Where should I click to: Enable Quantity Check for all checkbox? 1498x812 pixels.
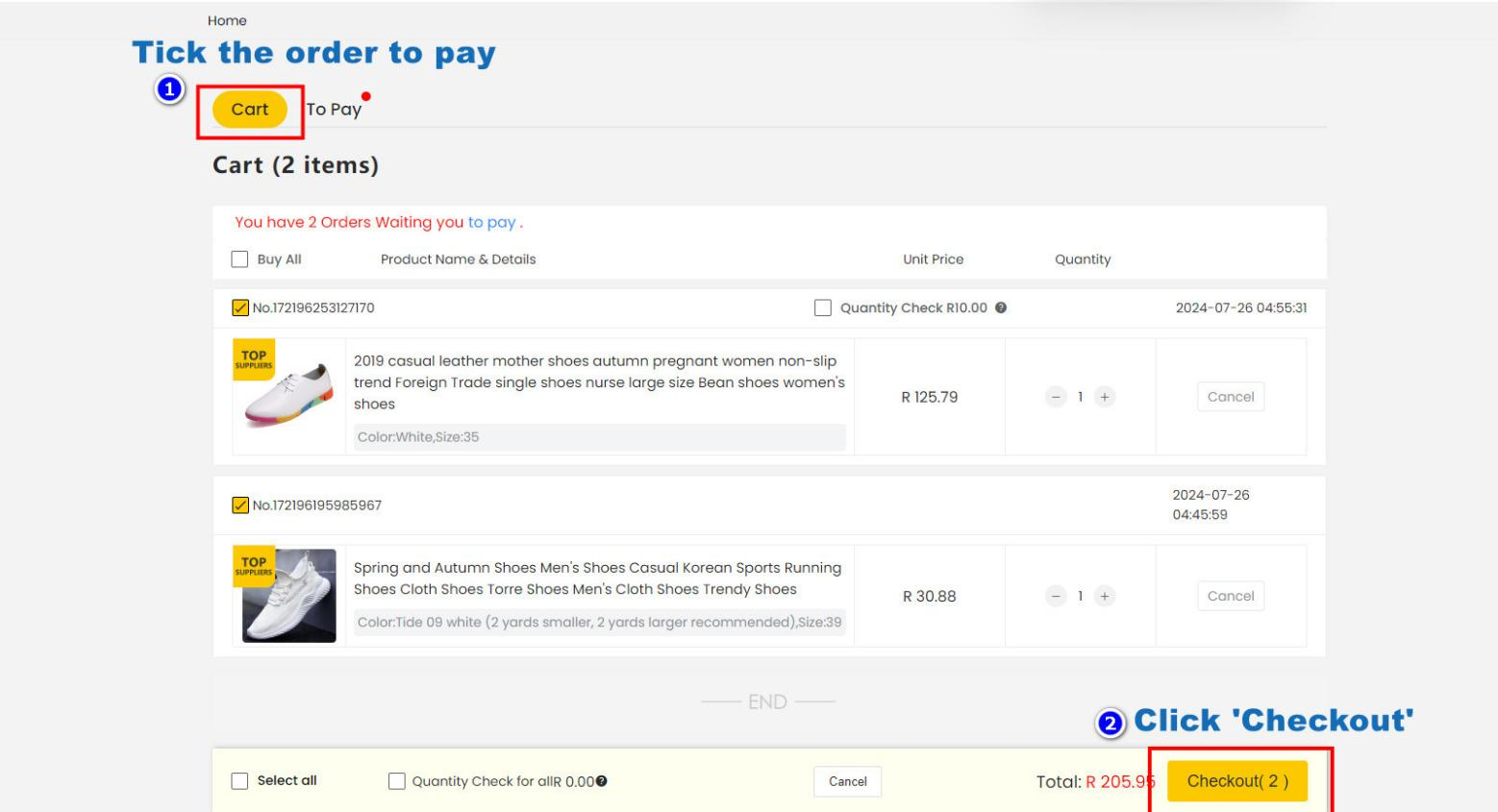(x=396, y=781)
